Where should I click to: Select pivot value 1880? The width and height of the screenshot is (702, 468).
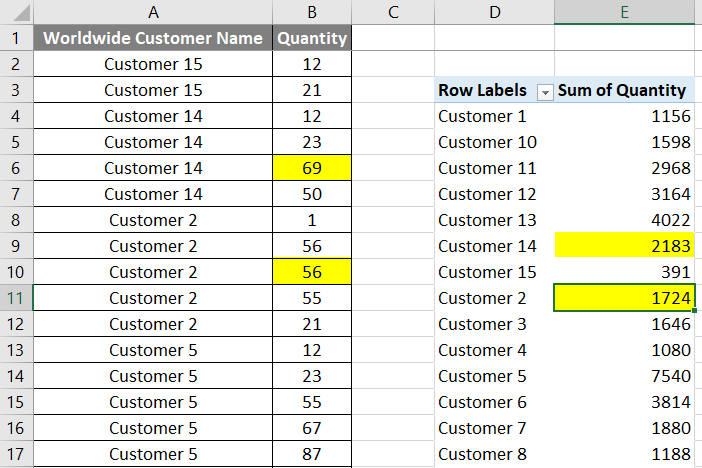pos(625,428)
